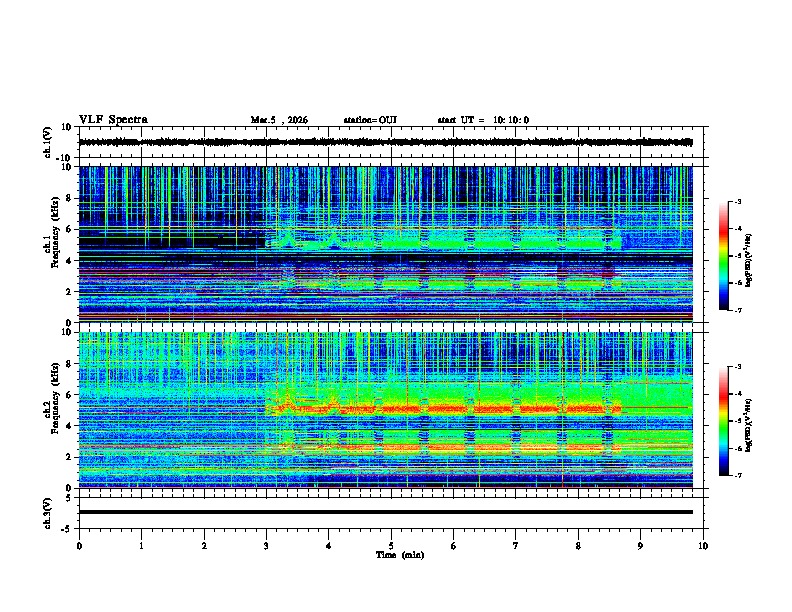Click the "-7" value below ch.2 color bar
This screenshot has height=612, width=792.
click(x=737, y=476)
